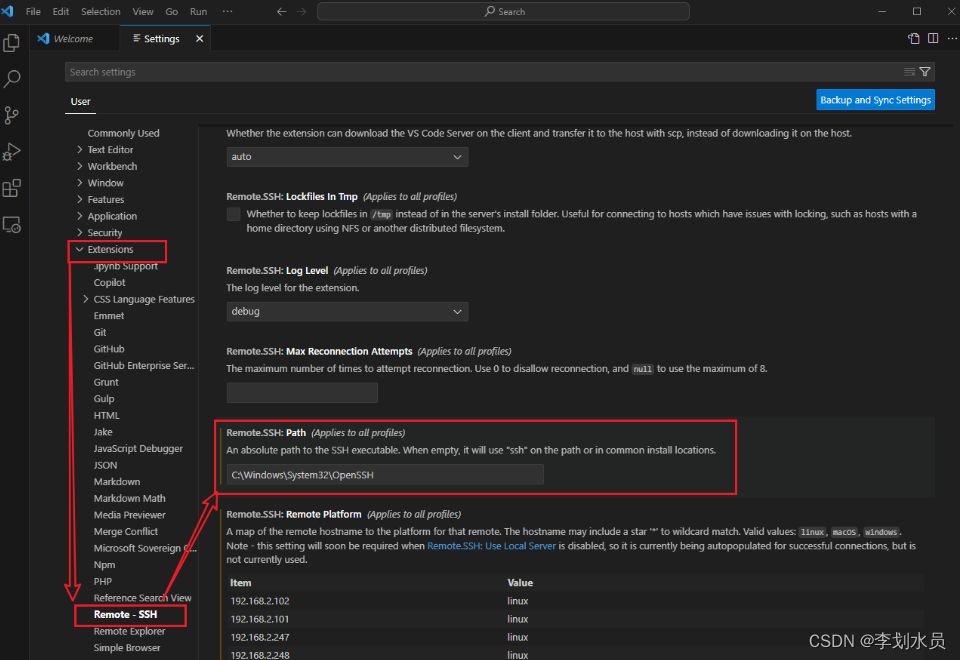
Task: Select JavaScript Debugger settings
Action: [x=138, y=449]
